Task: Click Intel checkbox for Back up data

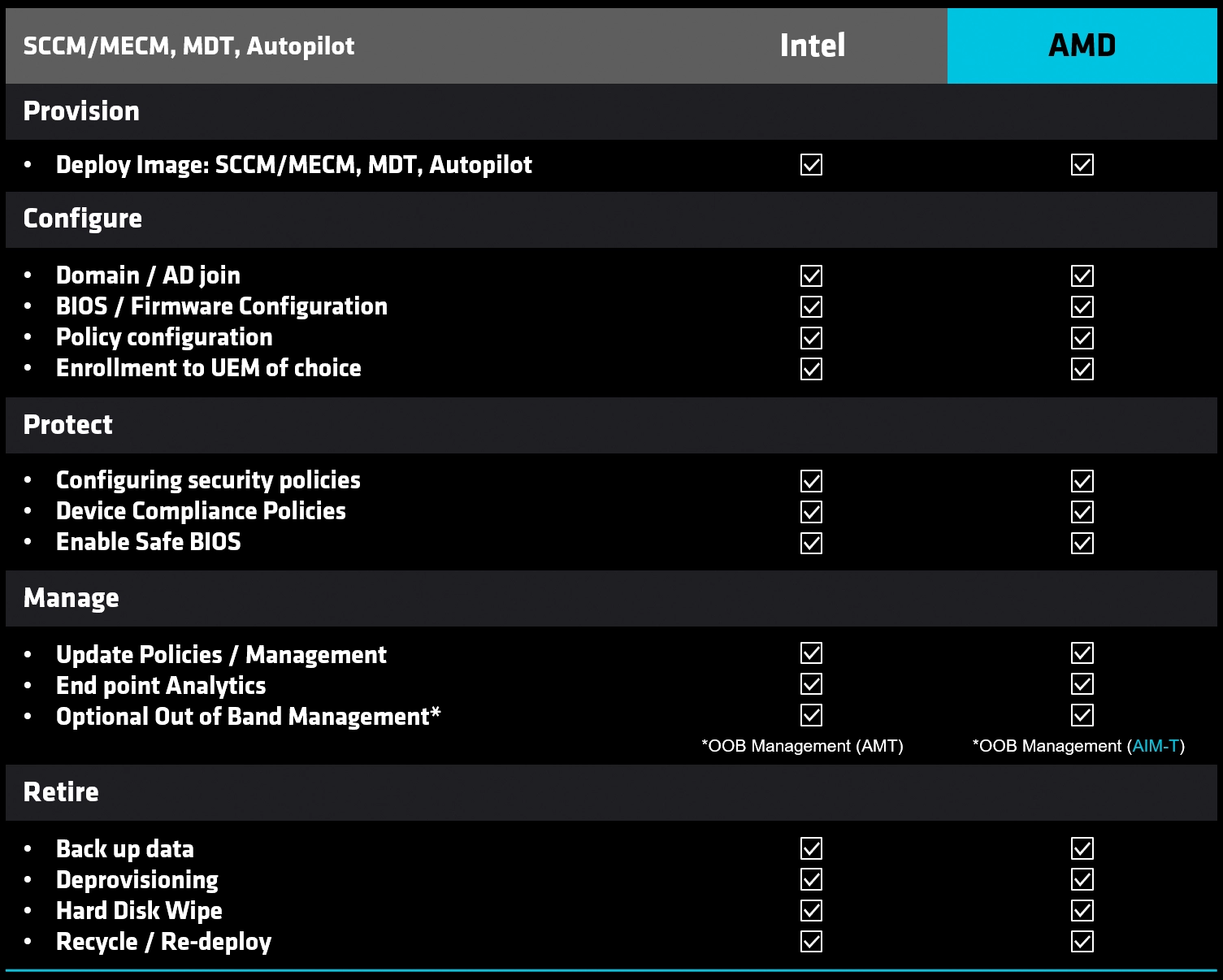Action: coord(811,848)
